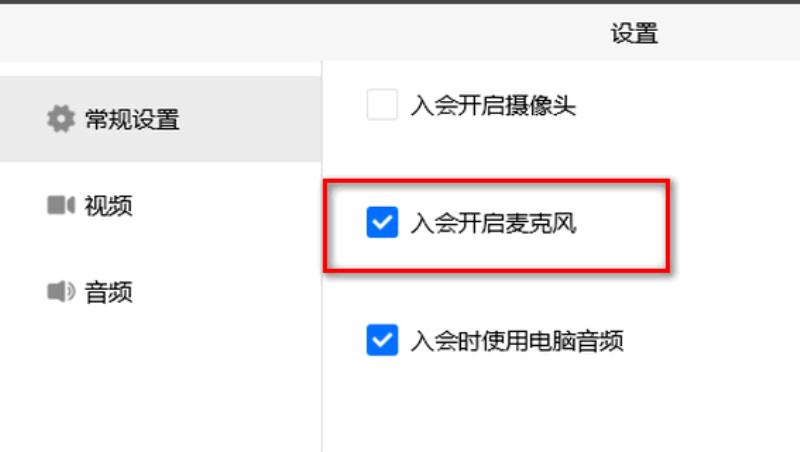Click the video camera icon beside 视频
Screen dimensions: 800x452
click(61, 205)
